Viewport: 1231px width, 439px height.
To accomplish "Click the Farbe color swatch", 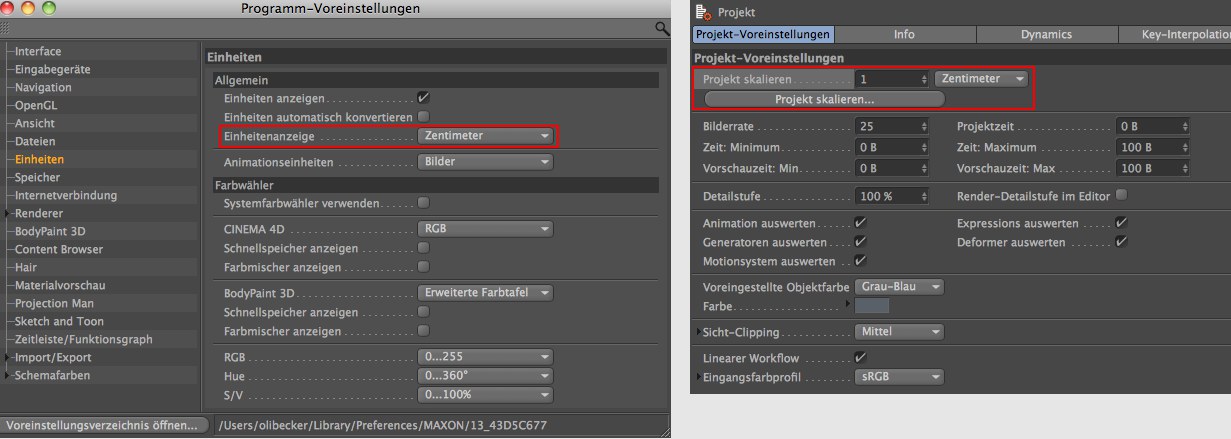I will click(872, 306).
